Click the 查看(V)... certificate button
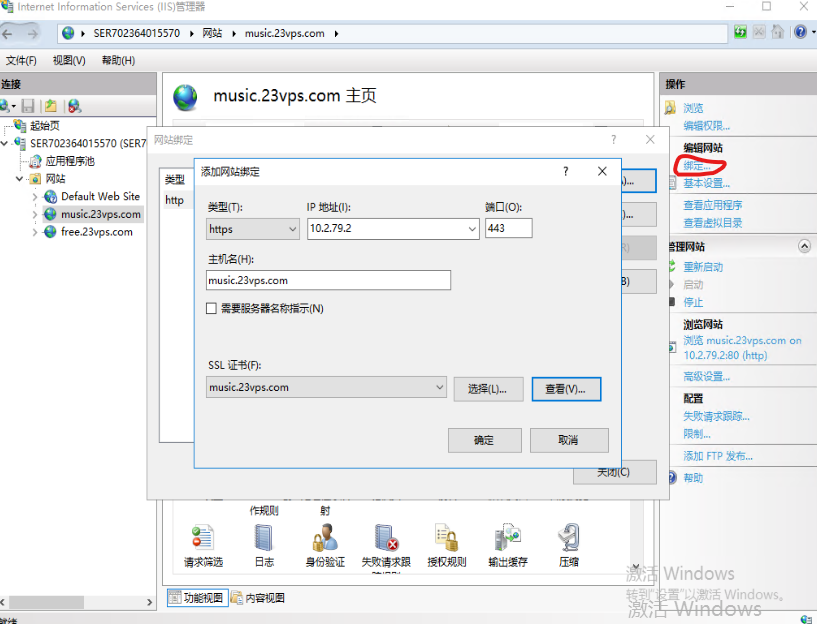 566,389
